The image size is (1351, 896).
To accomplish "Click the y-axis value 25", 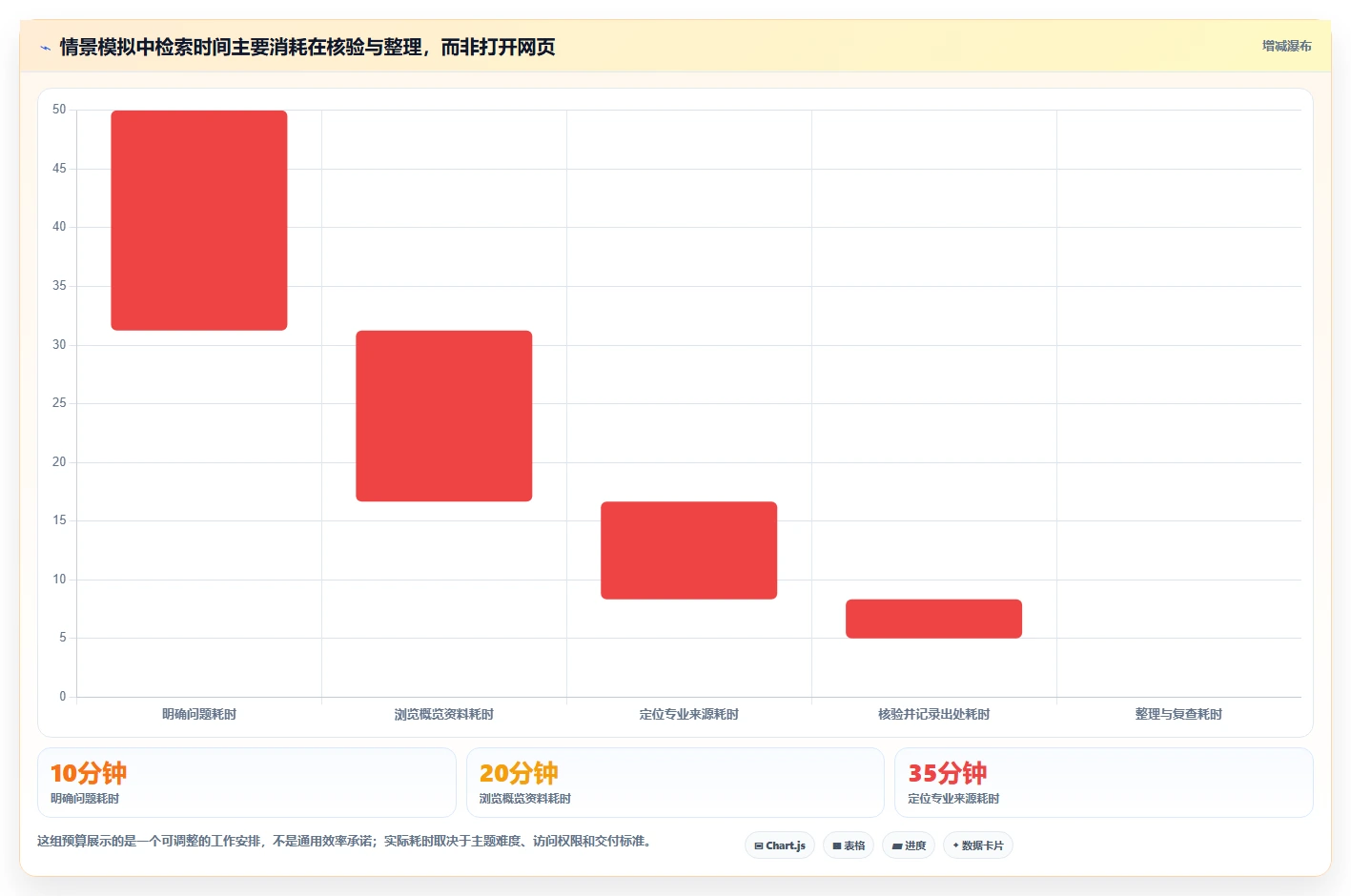I will point(59,403).
